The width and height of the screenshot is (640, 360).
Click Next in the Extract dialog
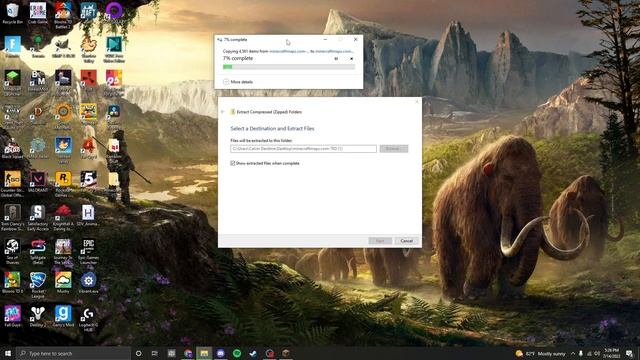point(380,241)
